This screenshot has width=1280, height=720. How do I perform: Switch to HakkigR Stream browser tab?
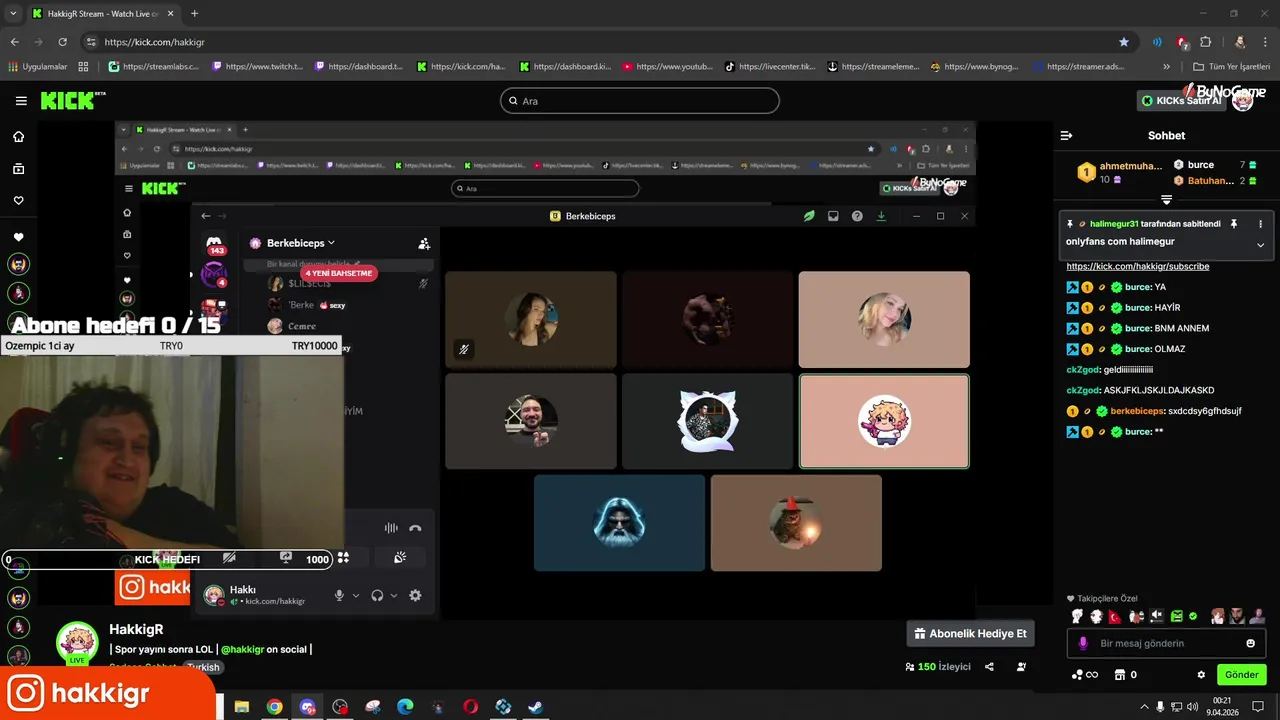coord(102,13)
